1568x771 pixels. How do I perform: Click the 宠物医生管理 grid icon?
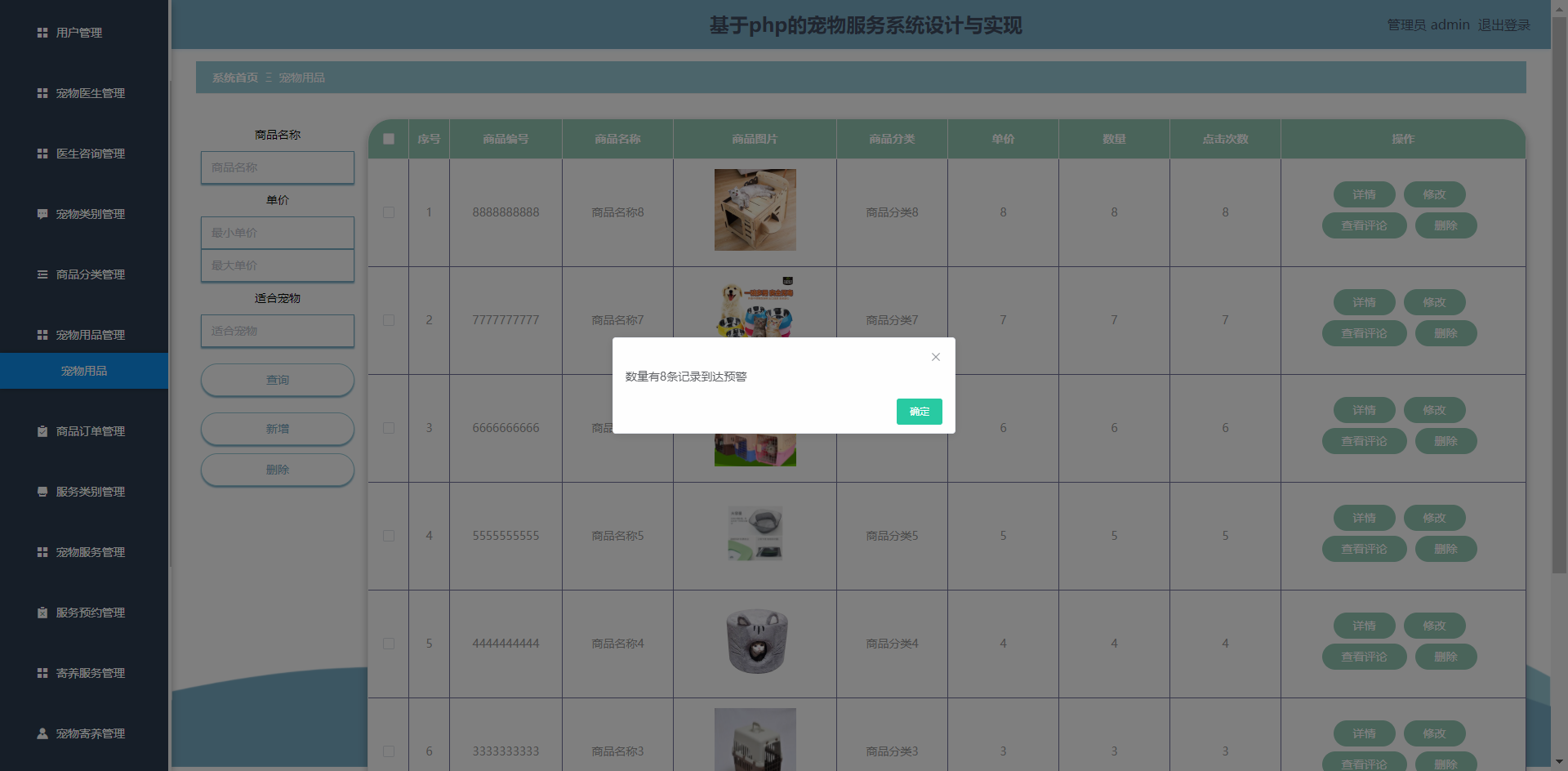pyautogui.click(x=42, y=93)
